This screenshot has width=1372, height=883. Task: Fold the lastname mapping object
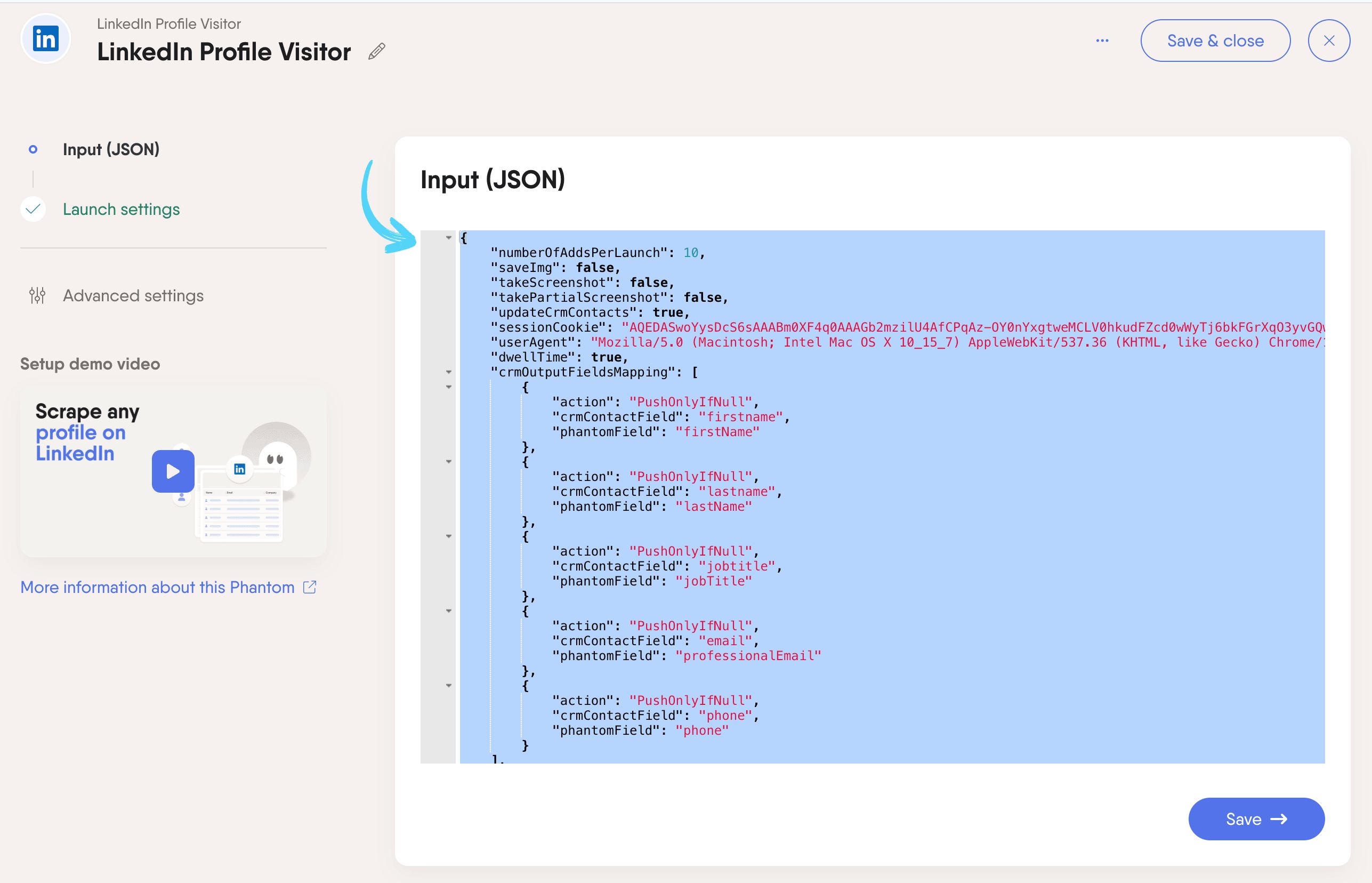[449, 462]
